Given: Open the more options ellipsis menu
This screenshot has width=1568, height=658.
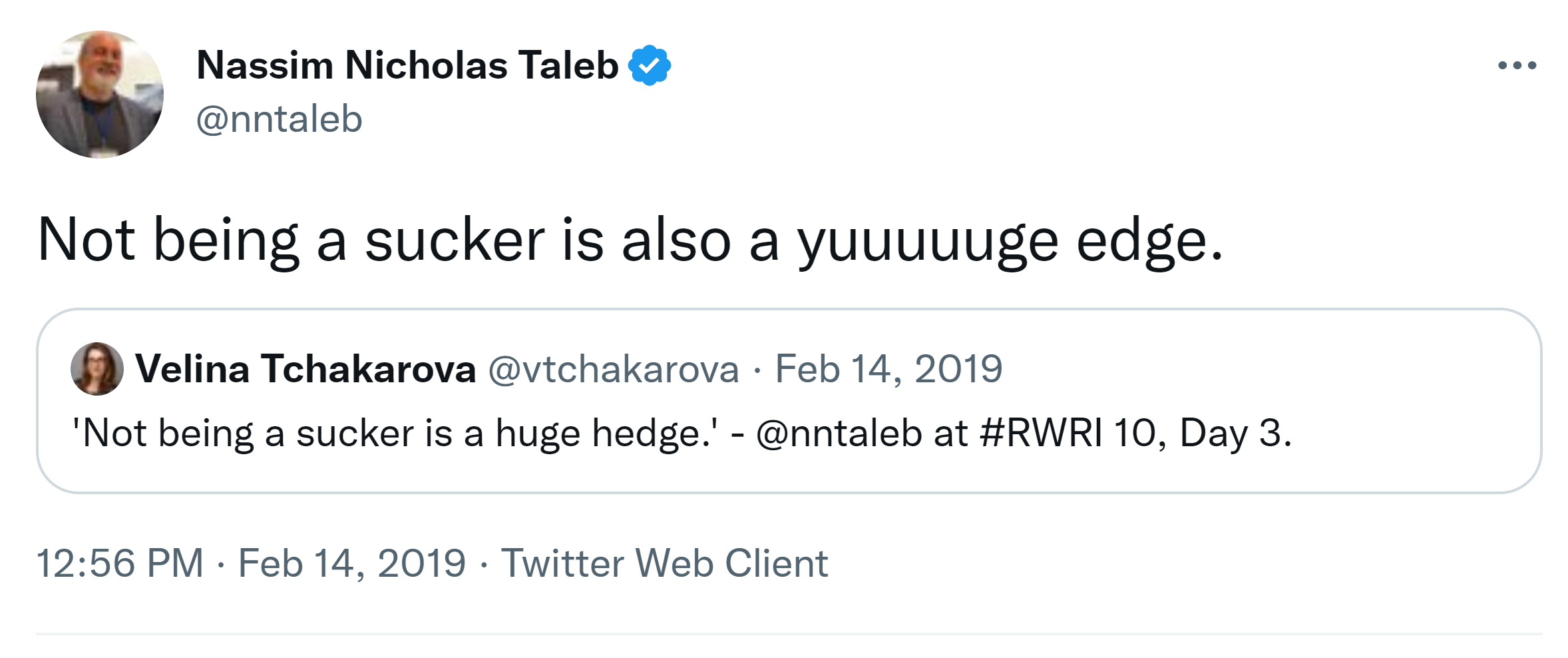Looking at the screenshot, I should click(1517, 65).
